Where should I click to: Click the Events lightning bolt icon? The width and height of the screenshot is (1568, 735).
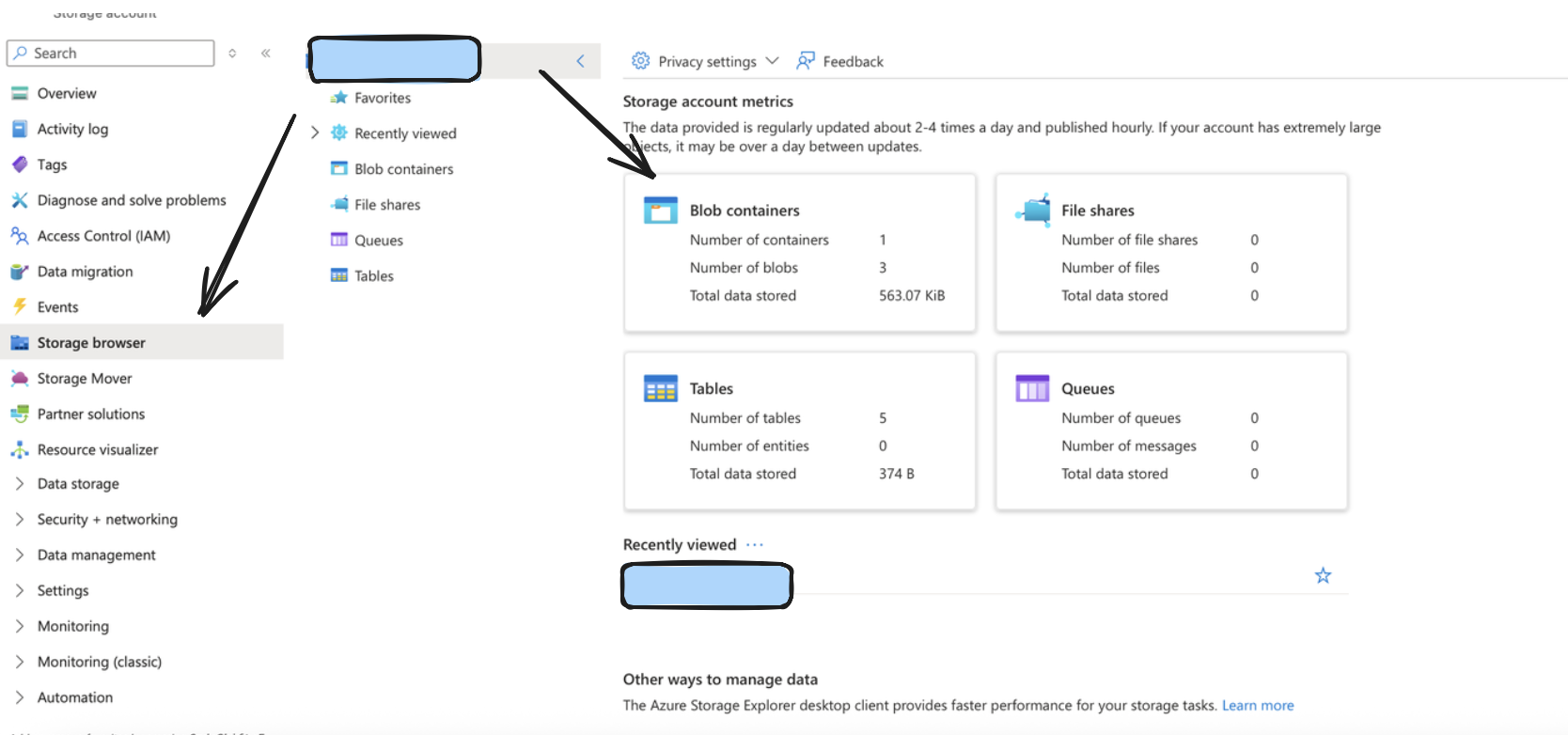[20, 306]
